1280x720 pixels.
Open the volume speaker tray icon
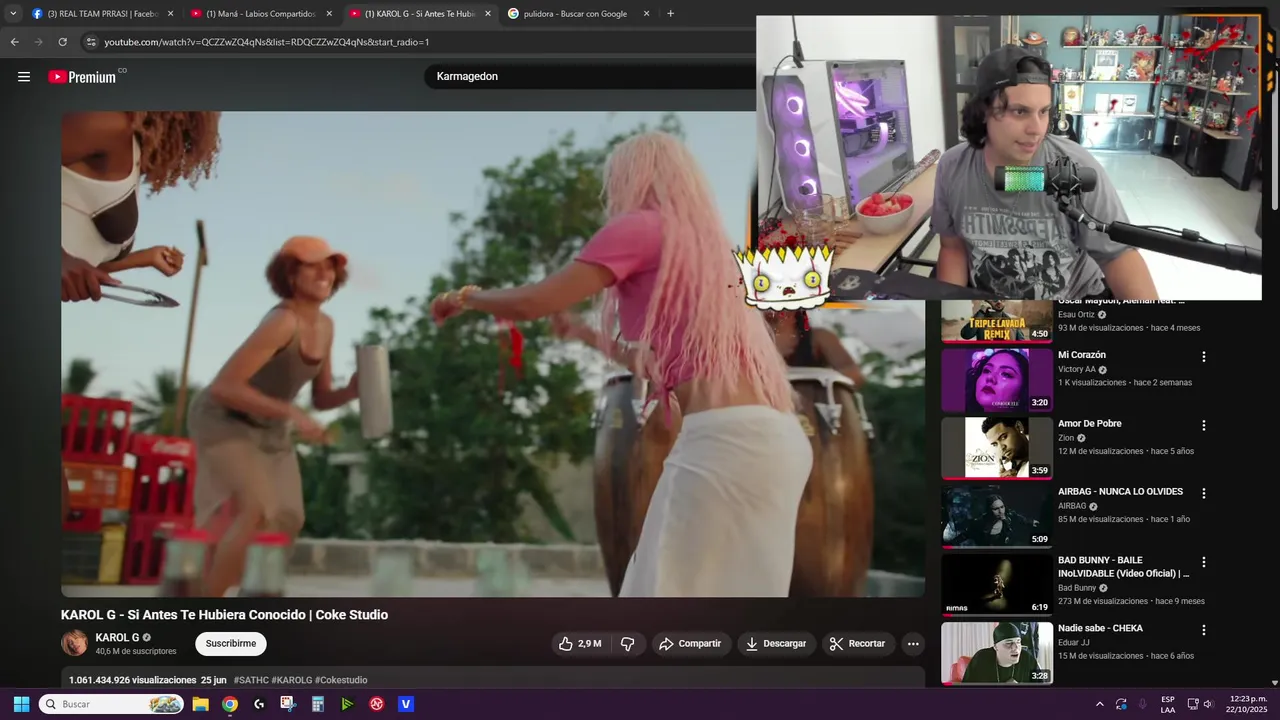[1208, 704]
